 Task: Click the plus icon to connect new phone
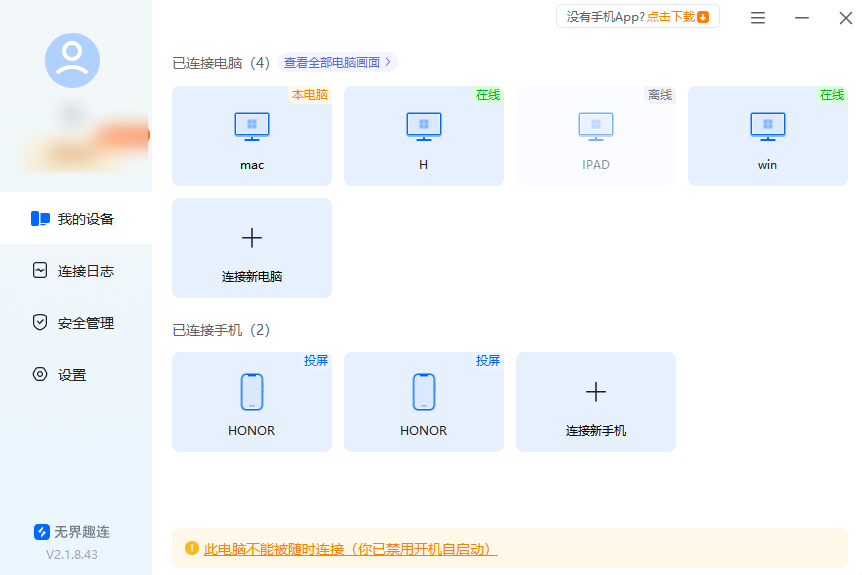point(595,392)
